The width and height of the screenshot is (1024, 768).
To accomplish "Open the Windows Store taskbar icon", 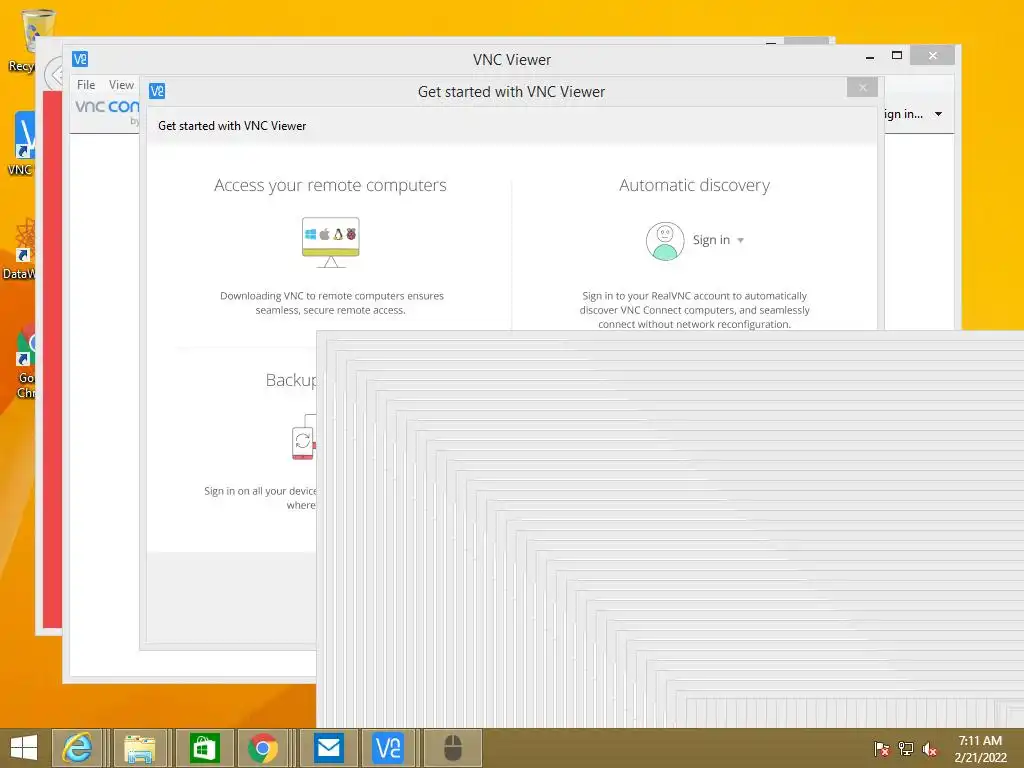I will pyautogui.click(x=204, y=748).
